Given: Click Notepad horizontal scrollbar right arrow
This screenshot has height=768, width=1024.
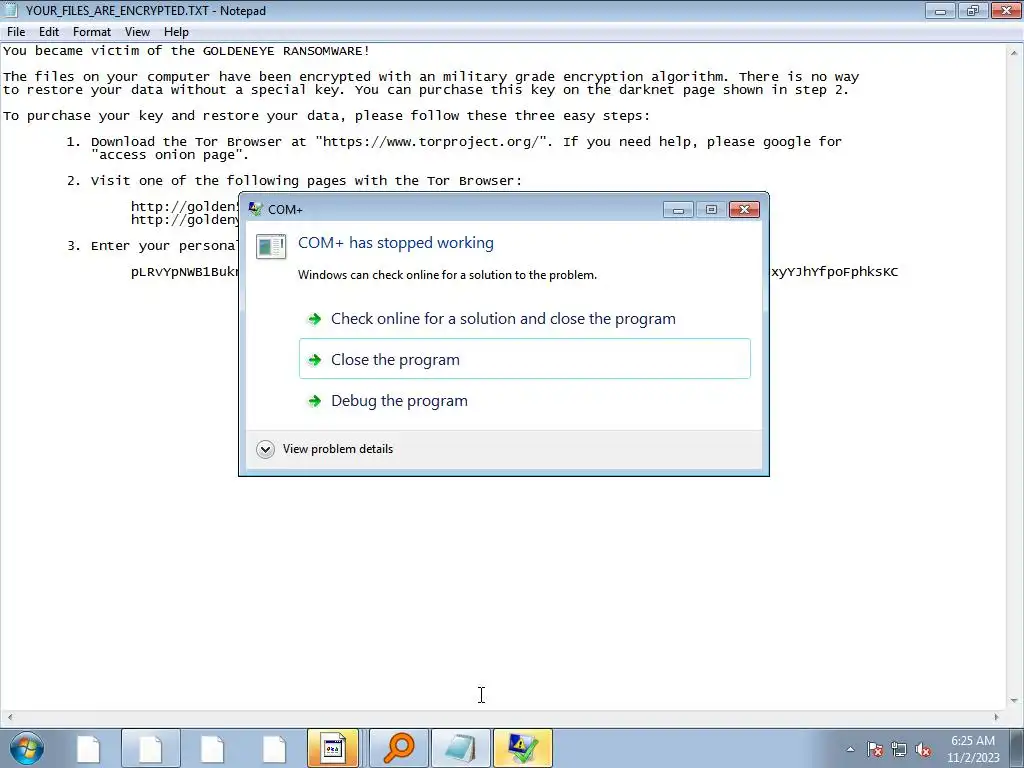Looking at the screenshot, I should click(x=996, y=717).
